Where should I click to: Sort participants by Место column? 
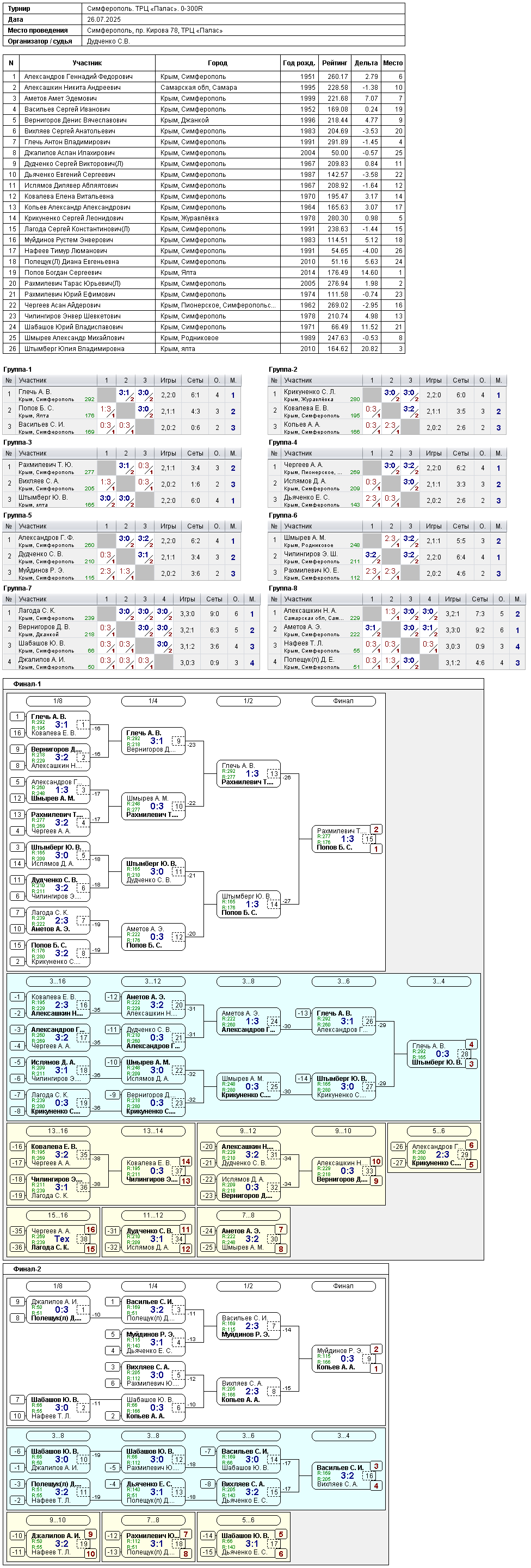393,63
